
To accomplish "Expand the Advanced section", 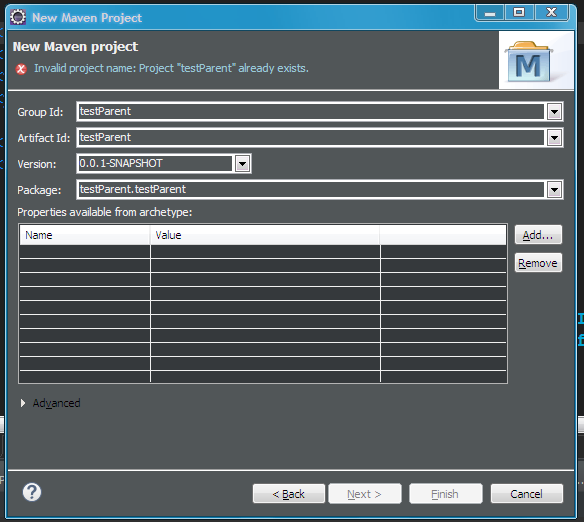I will tap(23, 403).
